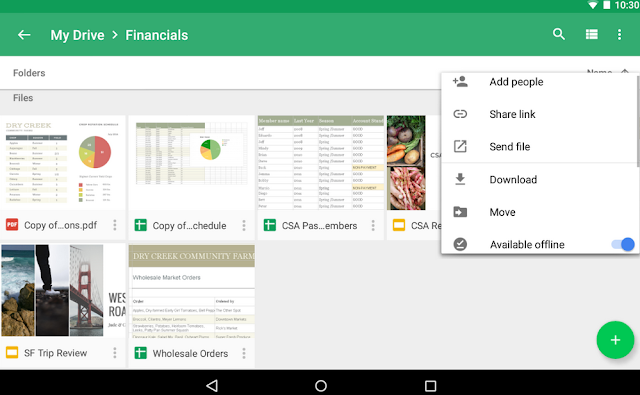Go back with the header arrow
Screen dimensions: 640x395
pos(24,35)
